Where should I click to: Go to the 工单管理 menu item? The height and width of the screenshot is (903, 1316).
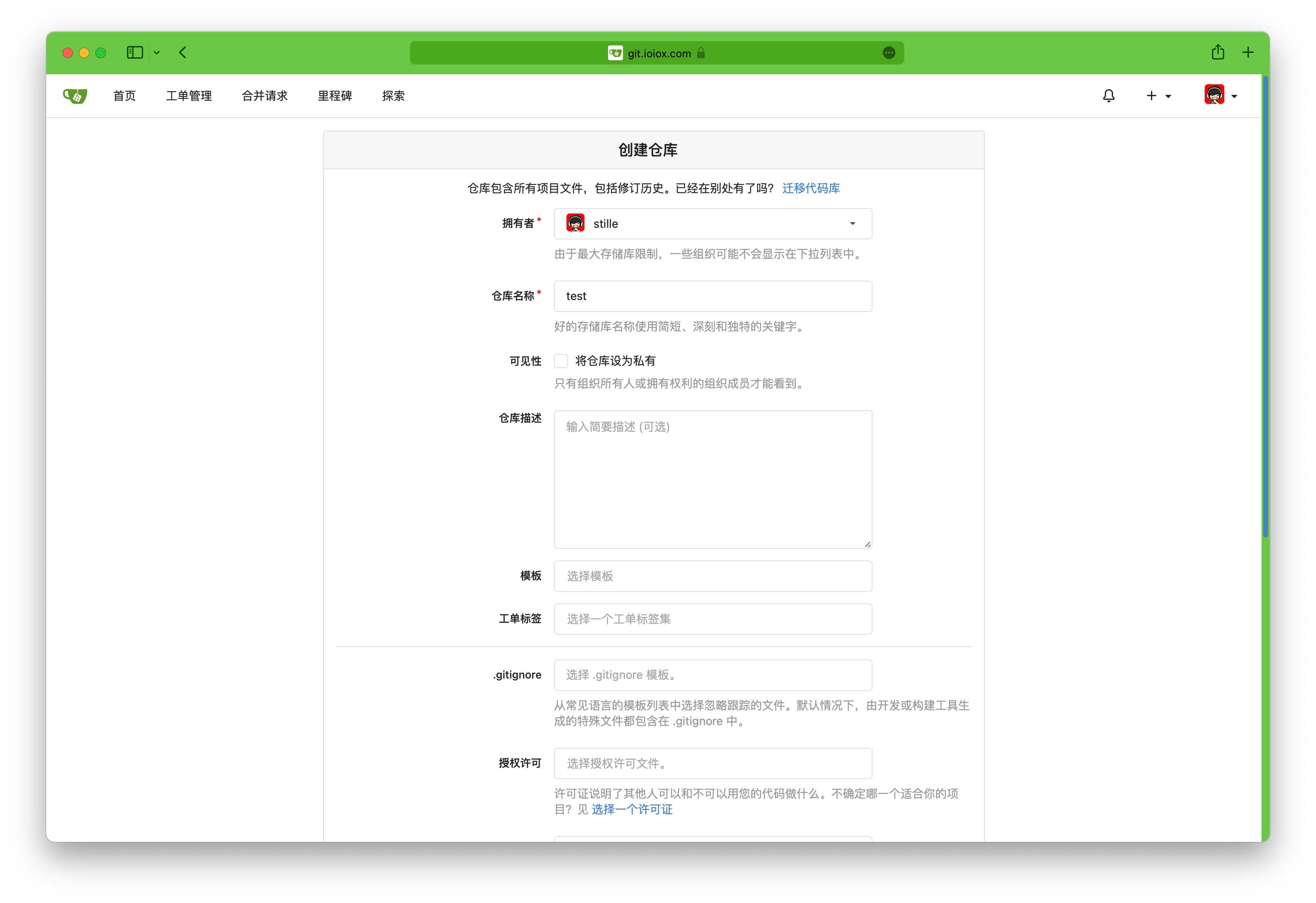click(189, 96)
